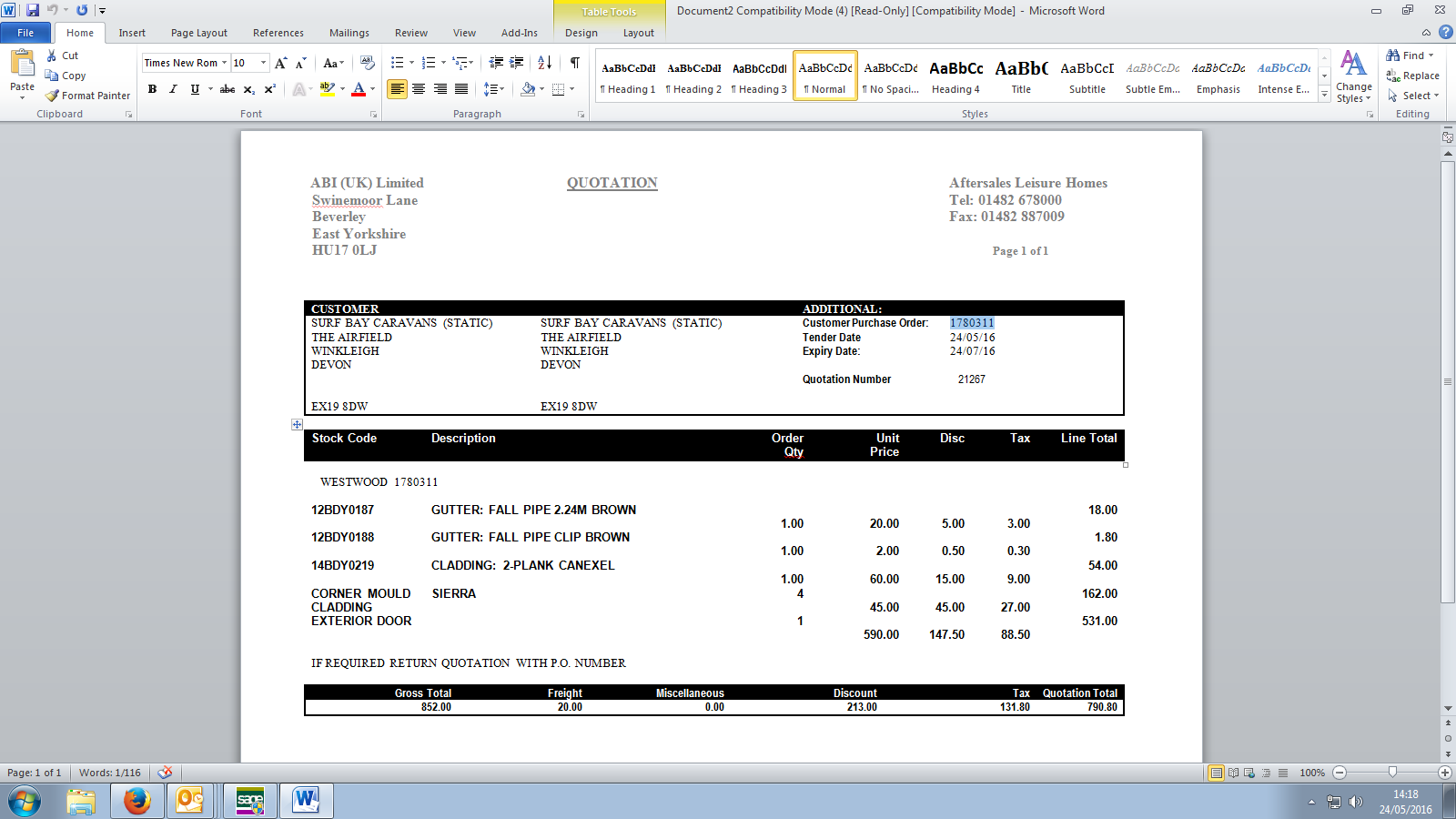Click the Clear Formatting icon
The height and width of the screenshot is (819, 1456).
[x=368, y=63]
